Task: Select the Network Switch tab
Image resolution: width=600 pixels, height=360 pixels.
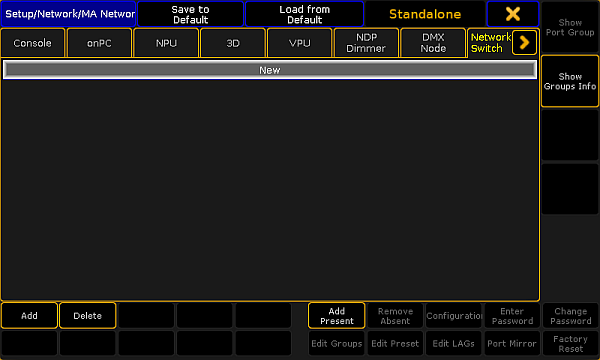Action: [490, 43]
